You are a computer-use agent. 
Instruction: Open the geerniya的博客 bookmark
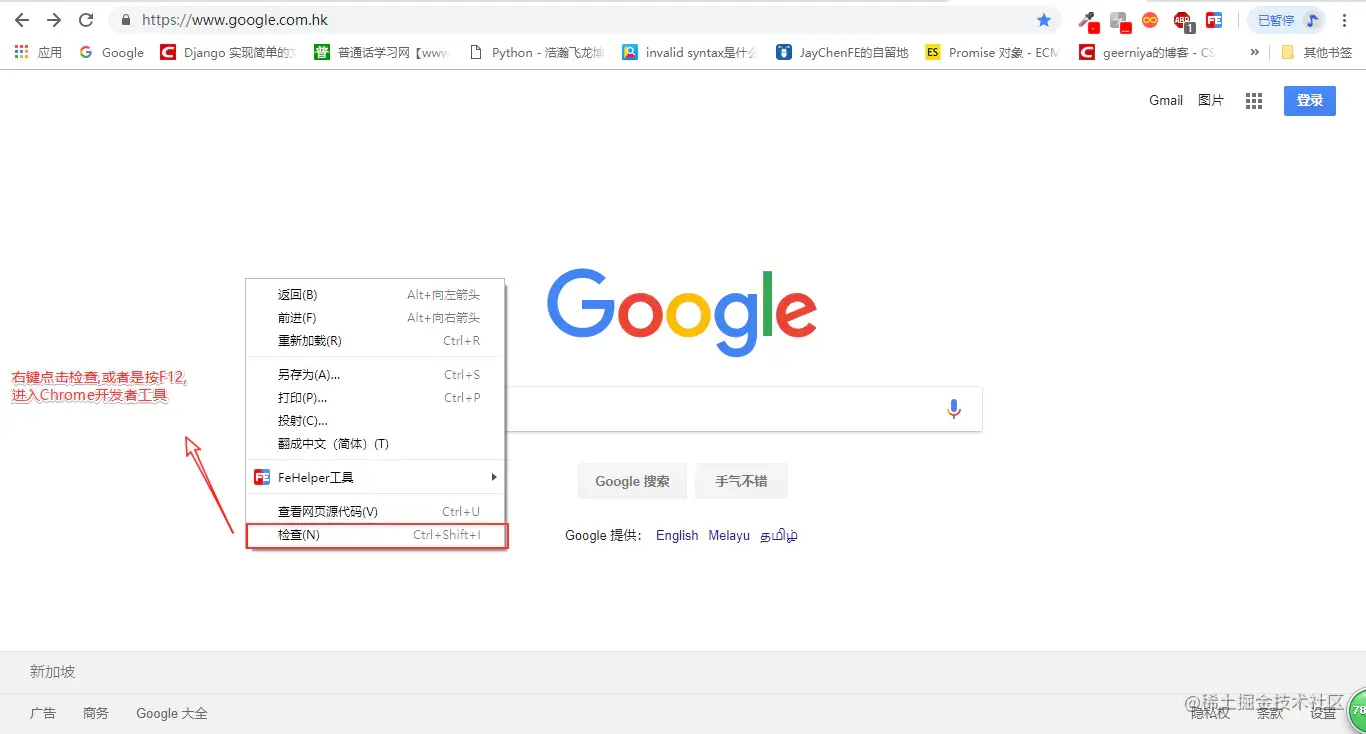tap(1148, 52)
